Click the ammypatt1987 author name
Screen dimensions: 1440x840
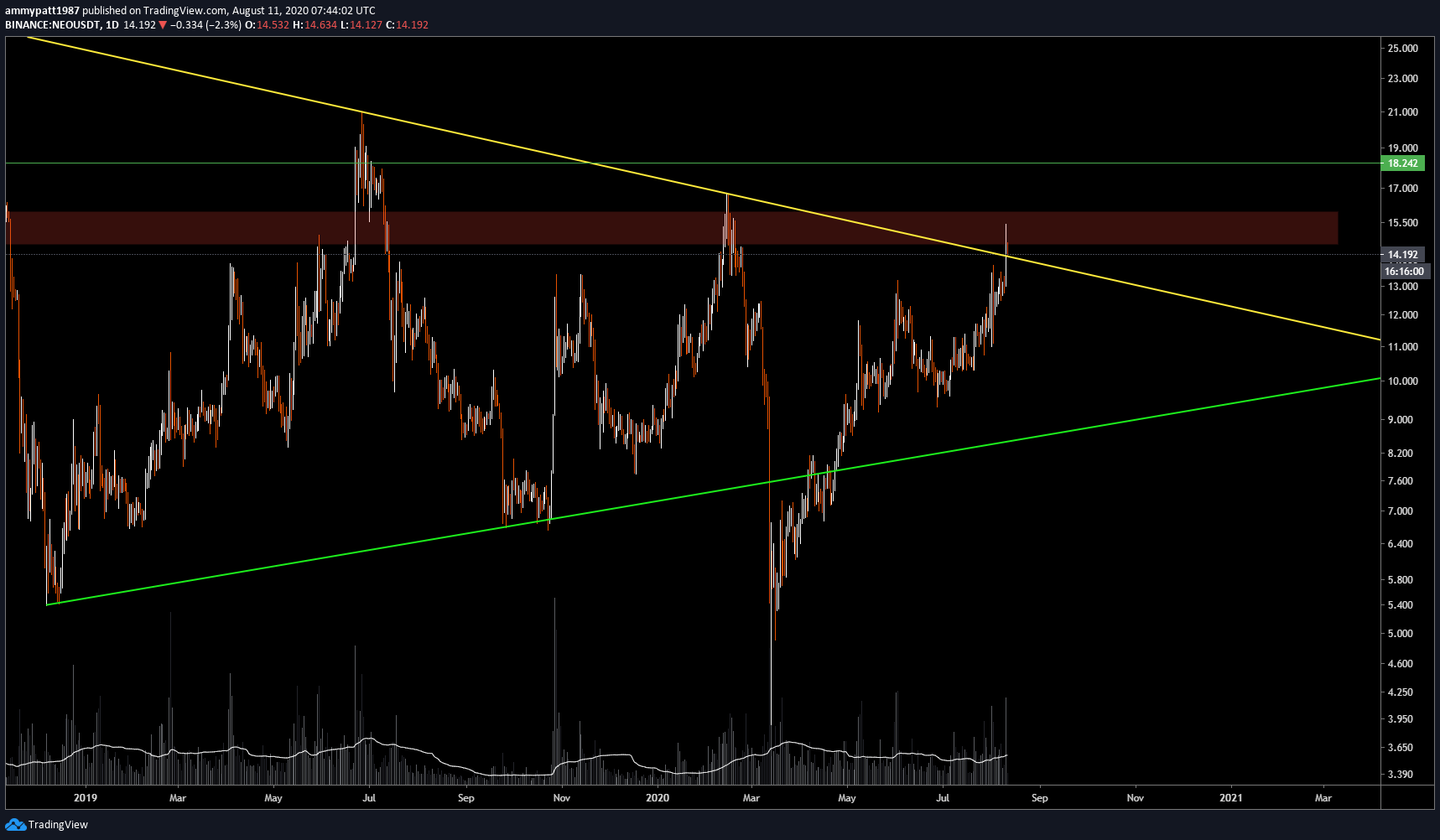tap(42, 11)
